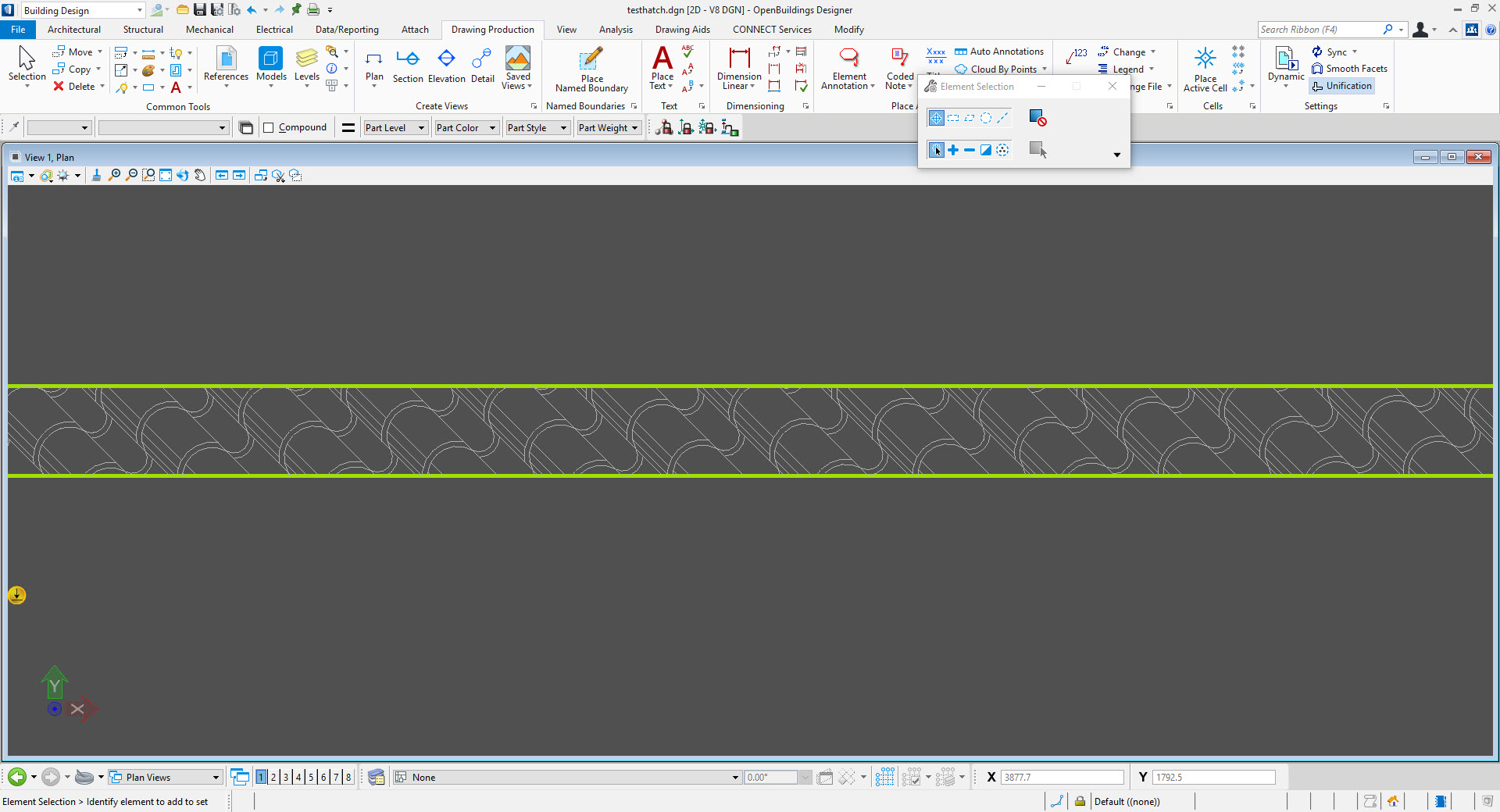1500x812 pixels.
Task: Click the Clip Volume scissors icon
Action: tap(278, 176)
